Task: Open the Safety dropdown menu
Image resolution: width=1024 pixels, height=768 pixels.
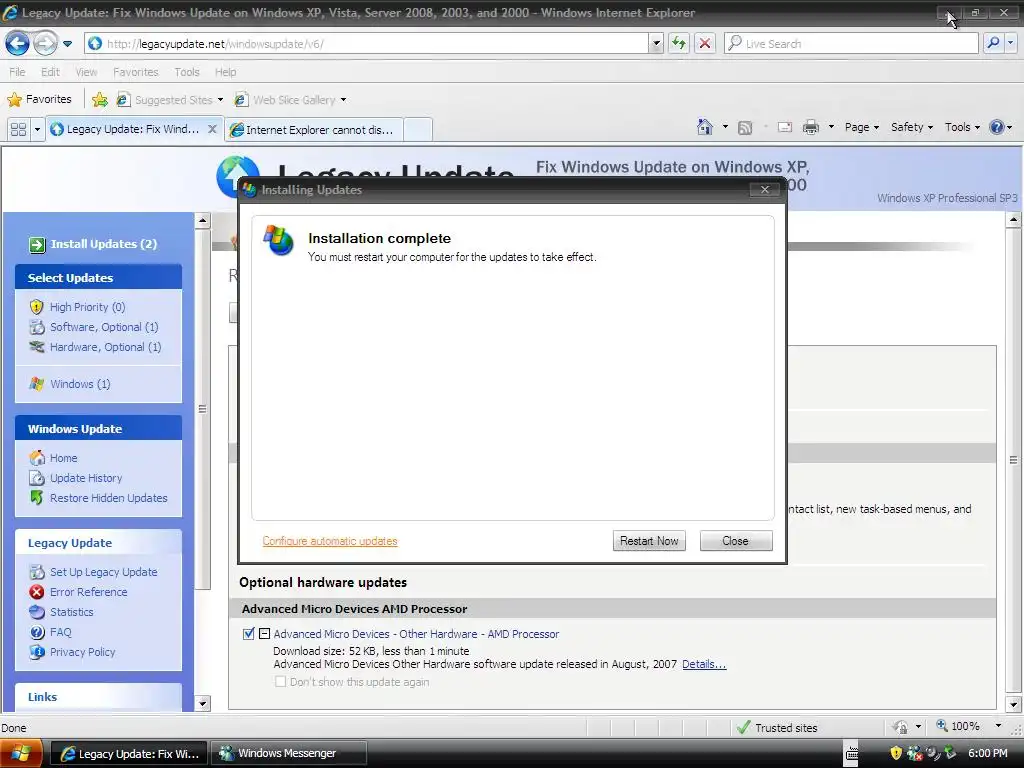Action: click(912, 127)
